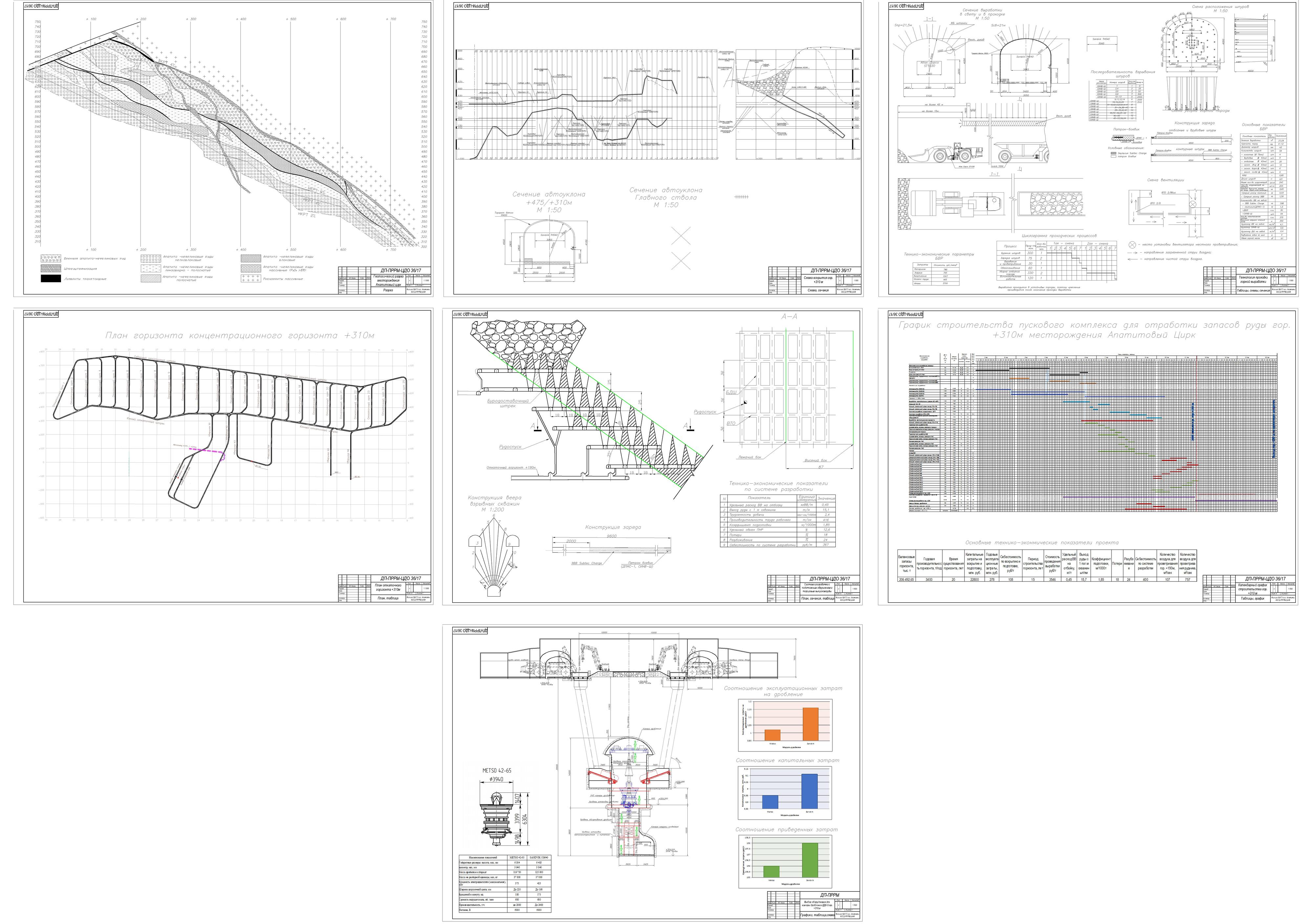
Task: Click 'Соотношение эксплуатационных затрат на дробление' chart title
Action: 783,691
